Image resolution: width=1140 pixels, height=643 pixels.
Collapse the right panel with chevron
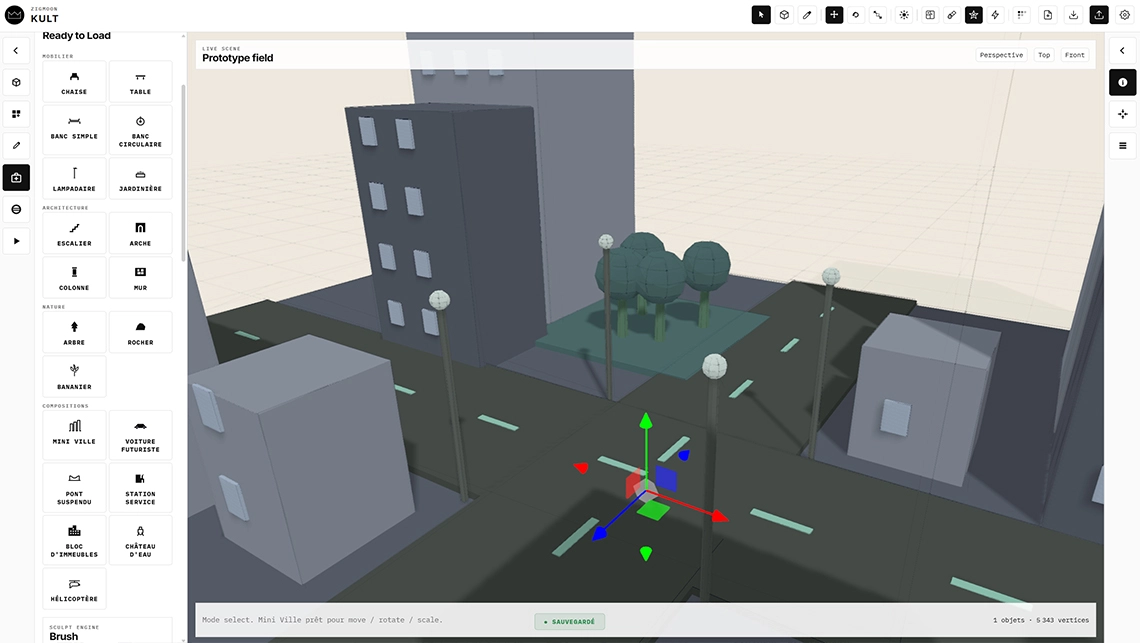(x=1123, y=51)
